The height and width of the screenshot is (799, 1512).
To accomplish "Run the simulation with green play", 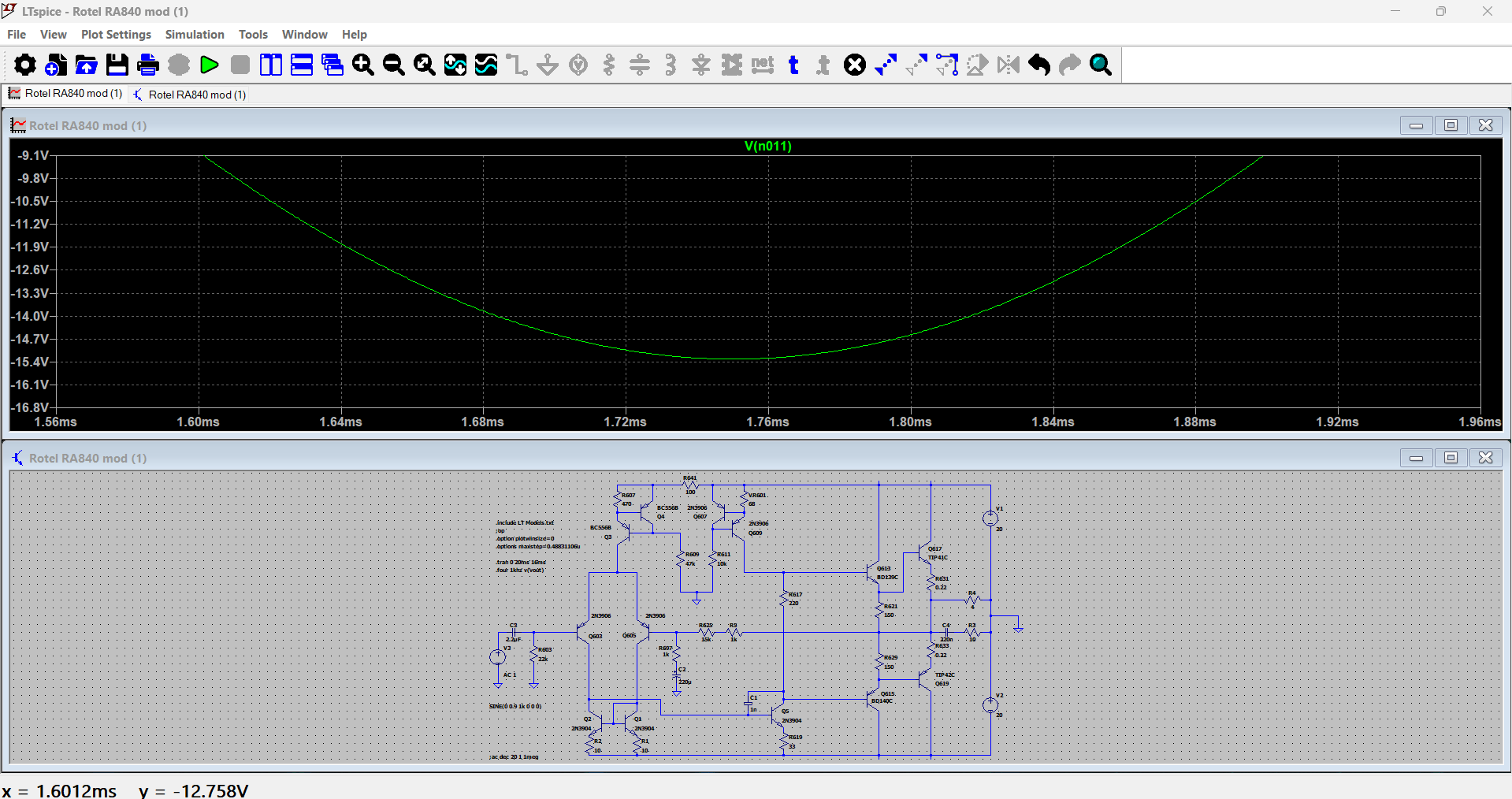I will 209,65.
